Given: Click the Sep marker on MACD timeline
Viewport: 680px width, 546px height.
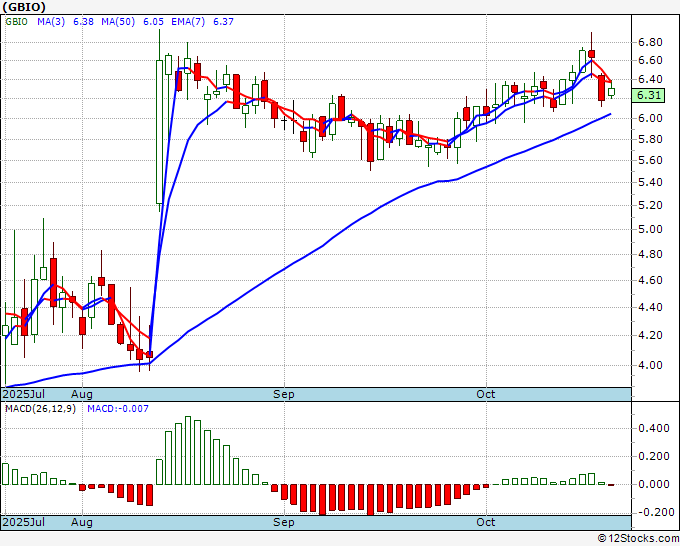Looking at the screenshot, I should coord(284,522).
